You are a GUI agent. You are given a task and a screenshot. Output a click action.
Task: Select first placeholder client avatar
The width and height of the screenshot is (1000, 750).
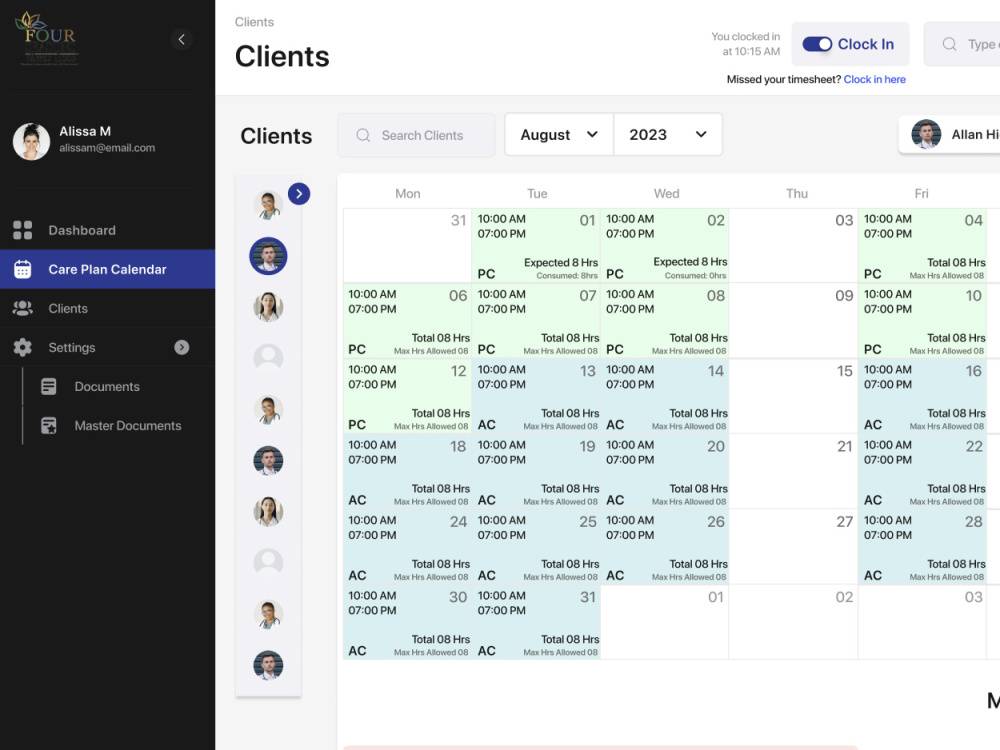(268, 358)
